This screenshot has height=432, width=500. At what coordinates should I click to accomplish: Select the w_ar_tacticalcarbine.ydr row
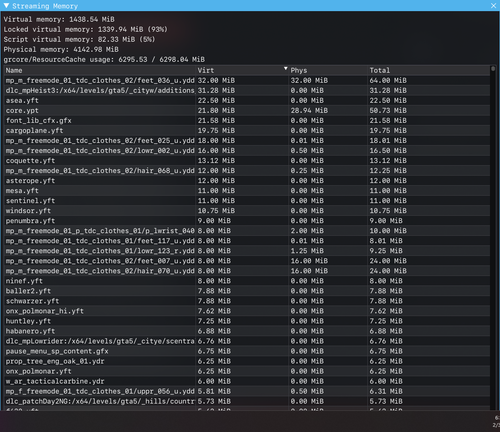click(247, 381)
